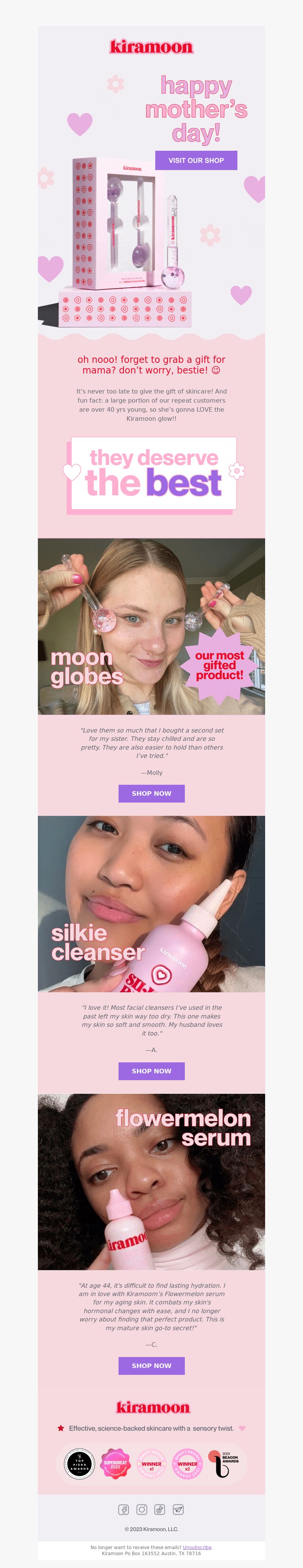The height and width of the screenshot is (1568, 303).
Task: Shop now for moon globes
Action: coord(151,793)
